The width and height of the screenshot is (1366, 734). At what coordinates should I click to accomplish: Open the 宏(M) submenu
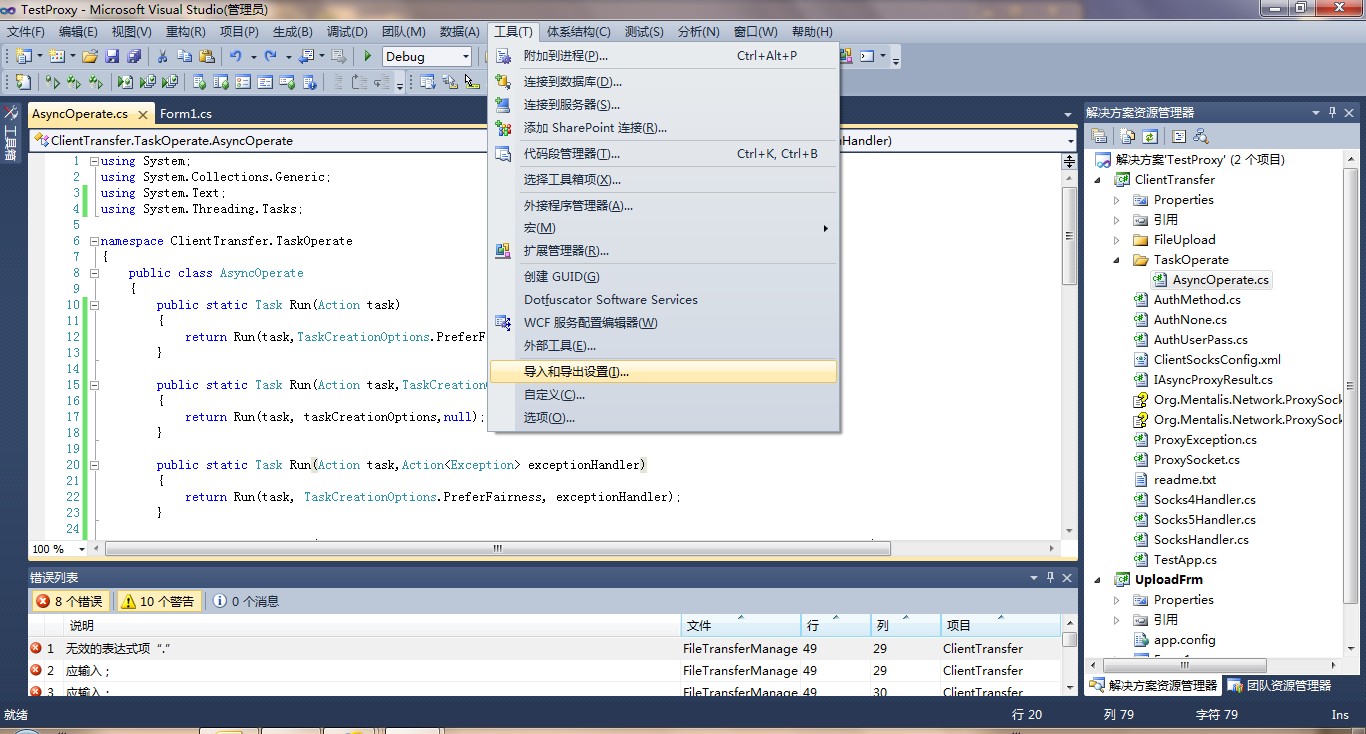[663, 228]
